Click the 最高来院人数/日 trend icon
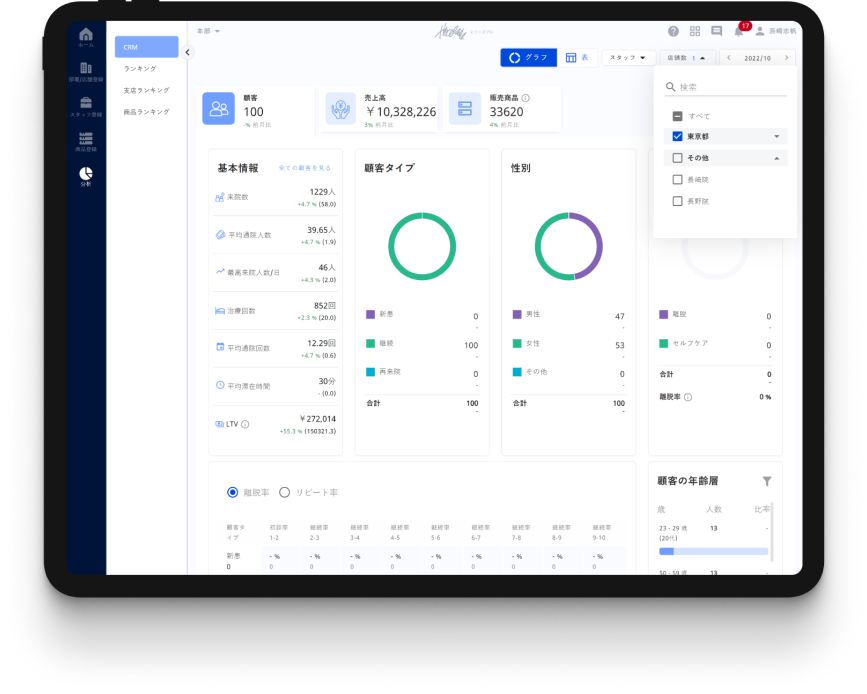Screen dimensions: 867x694 (x=220, y=272)
